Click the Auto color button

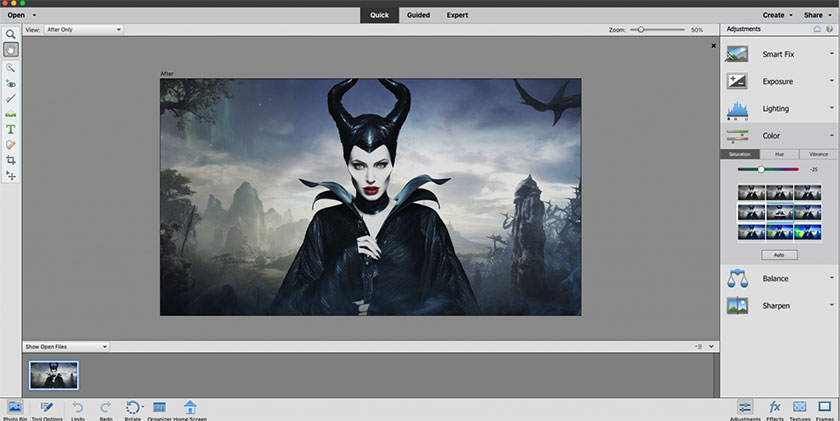[x=779, y=255]
